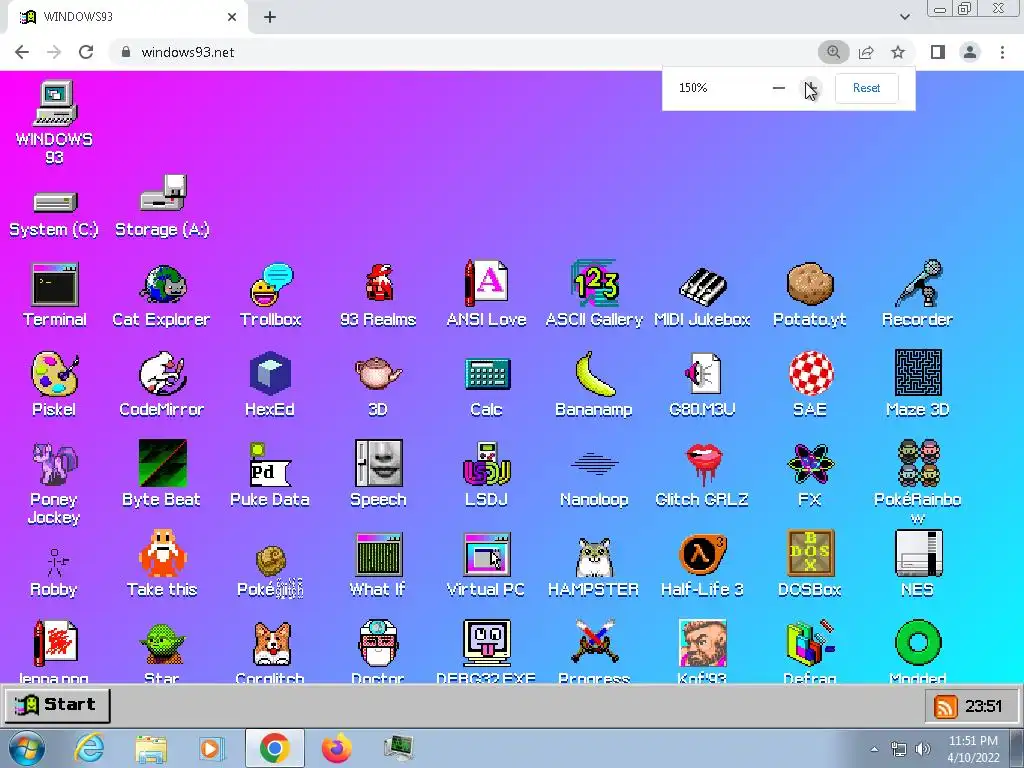Open the Potato.yt icon

[x=810, y=284]
